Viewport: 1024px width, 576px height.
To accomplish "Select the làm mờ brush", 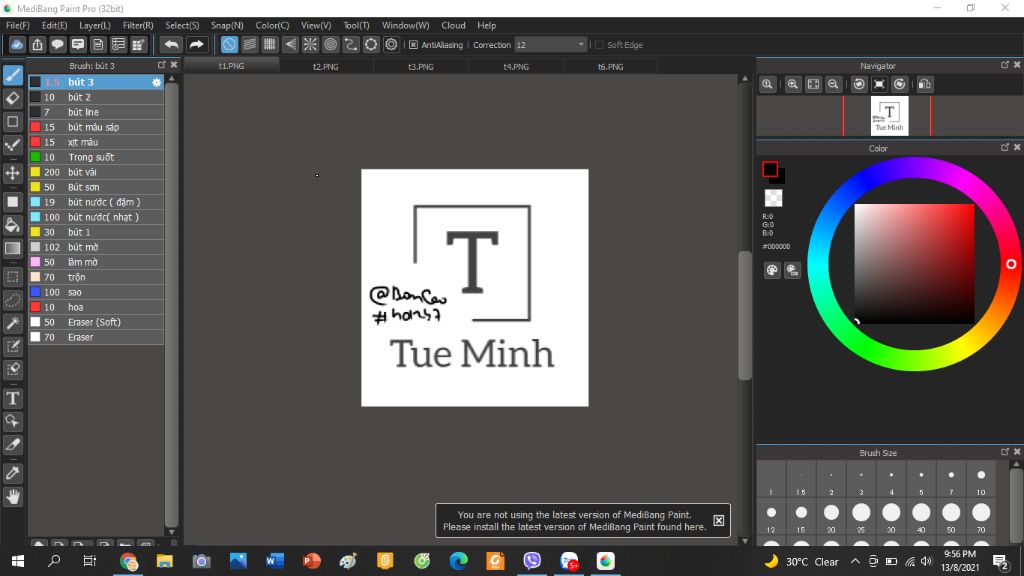I will [95, 263].
